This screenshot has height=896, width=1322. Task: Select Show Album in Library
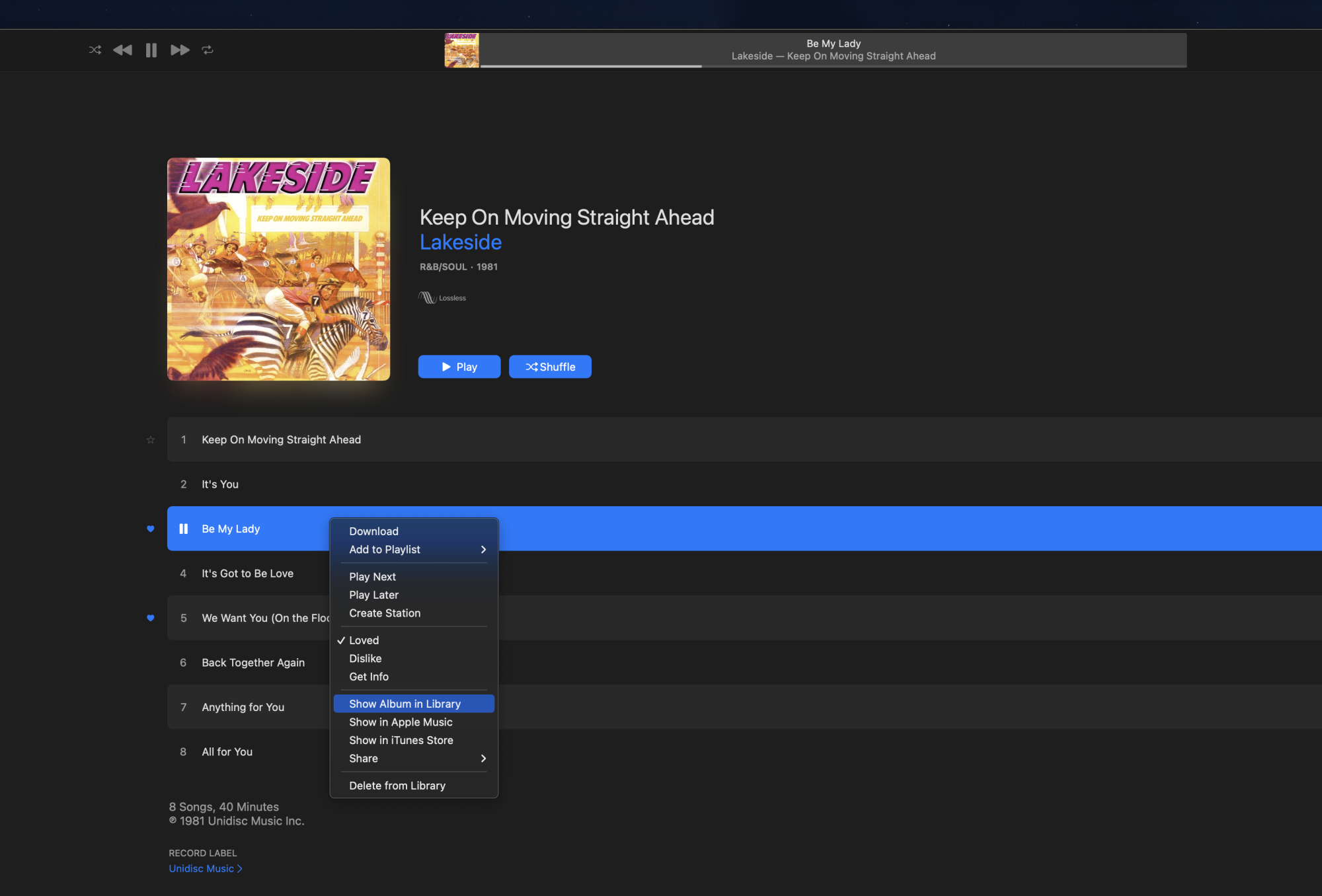405,704
